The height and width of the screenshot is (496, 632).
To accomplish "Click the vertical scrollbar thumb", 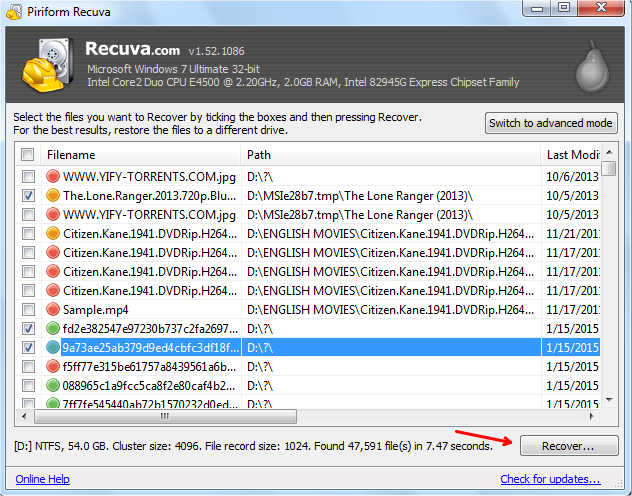I will tap(609, 168).
